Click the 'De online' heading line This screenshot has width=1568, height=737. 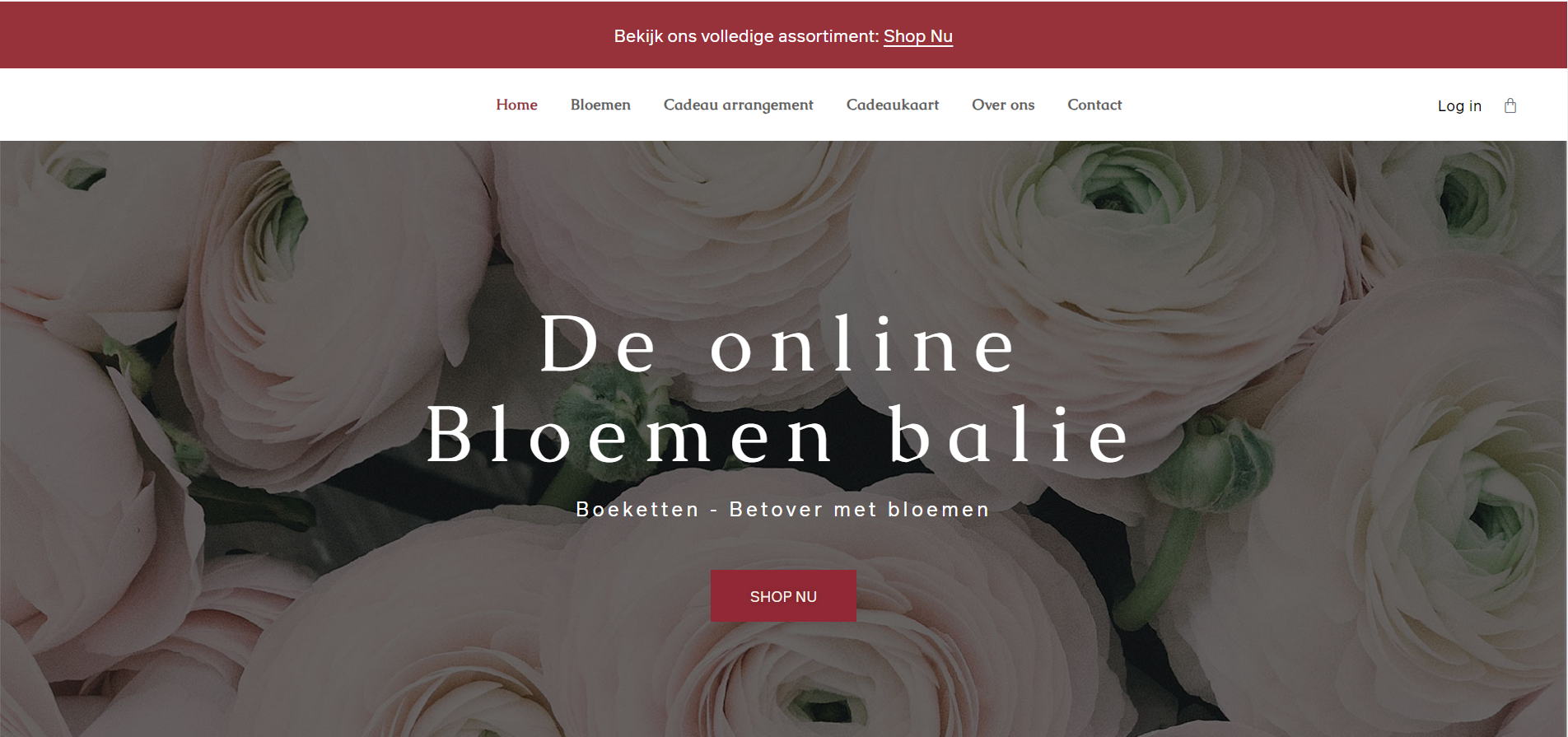[779, 344]
